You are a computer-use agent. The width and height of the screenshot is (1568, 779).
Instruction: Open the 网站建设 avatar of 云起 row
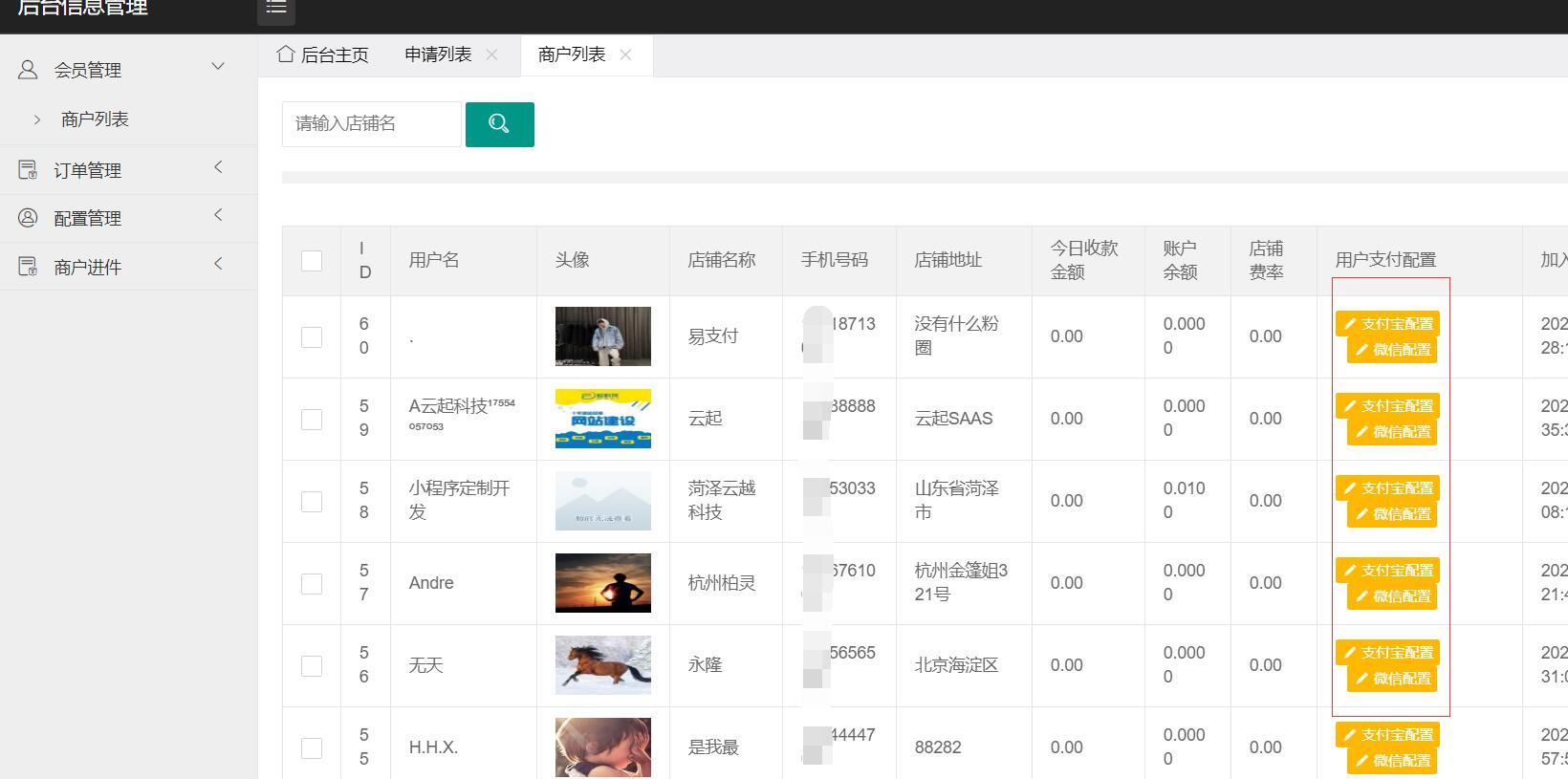(603, 419)
